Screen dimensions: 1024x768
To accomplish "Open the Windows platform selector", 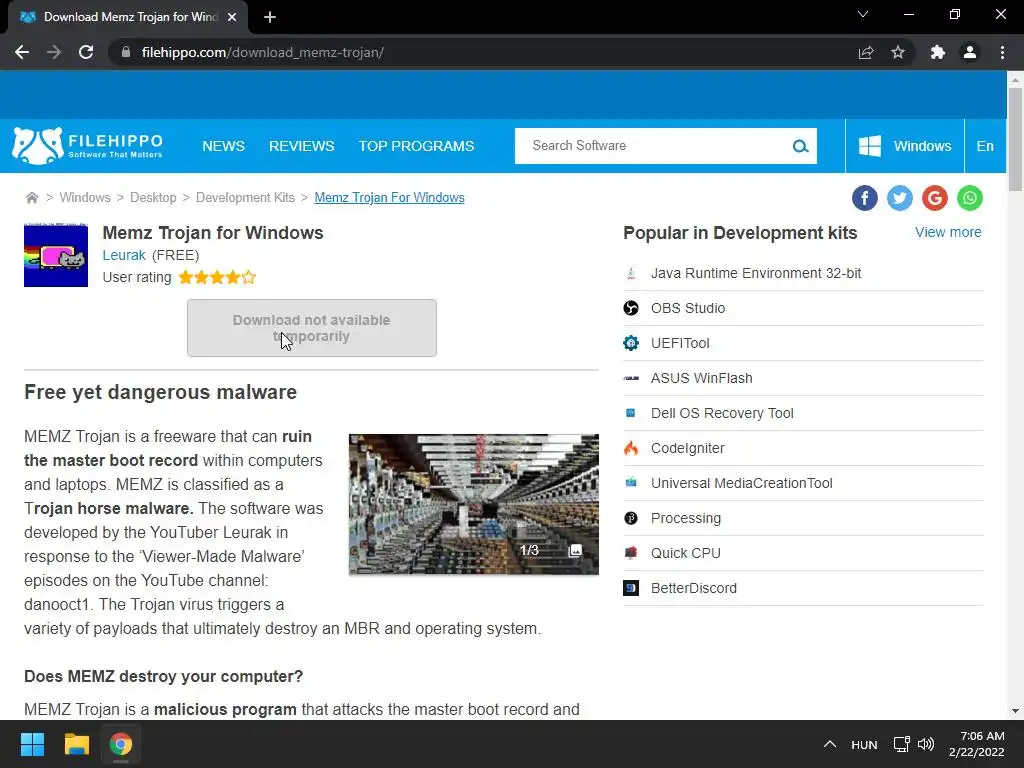I will [x=904, y=146].
